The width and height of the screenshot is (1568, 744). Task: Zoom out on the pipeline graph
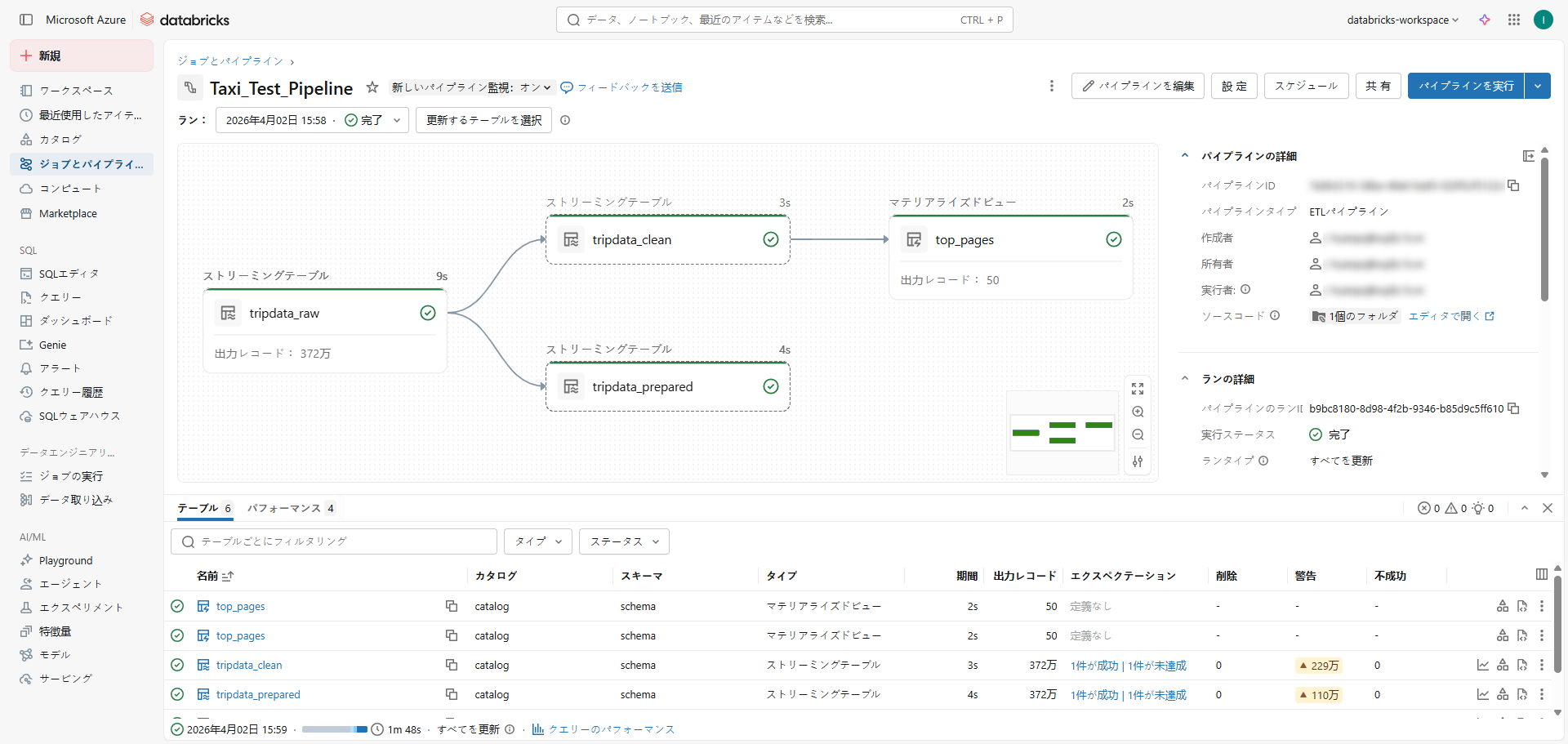1138,435
